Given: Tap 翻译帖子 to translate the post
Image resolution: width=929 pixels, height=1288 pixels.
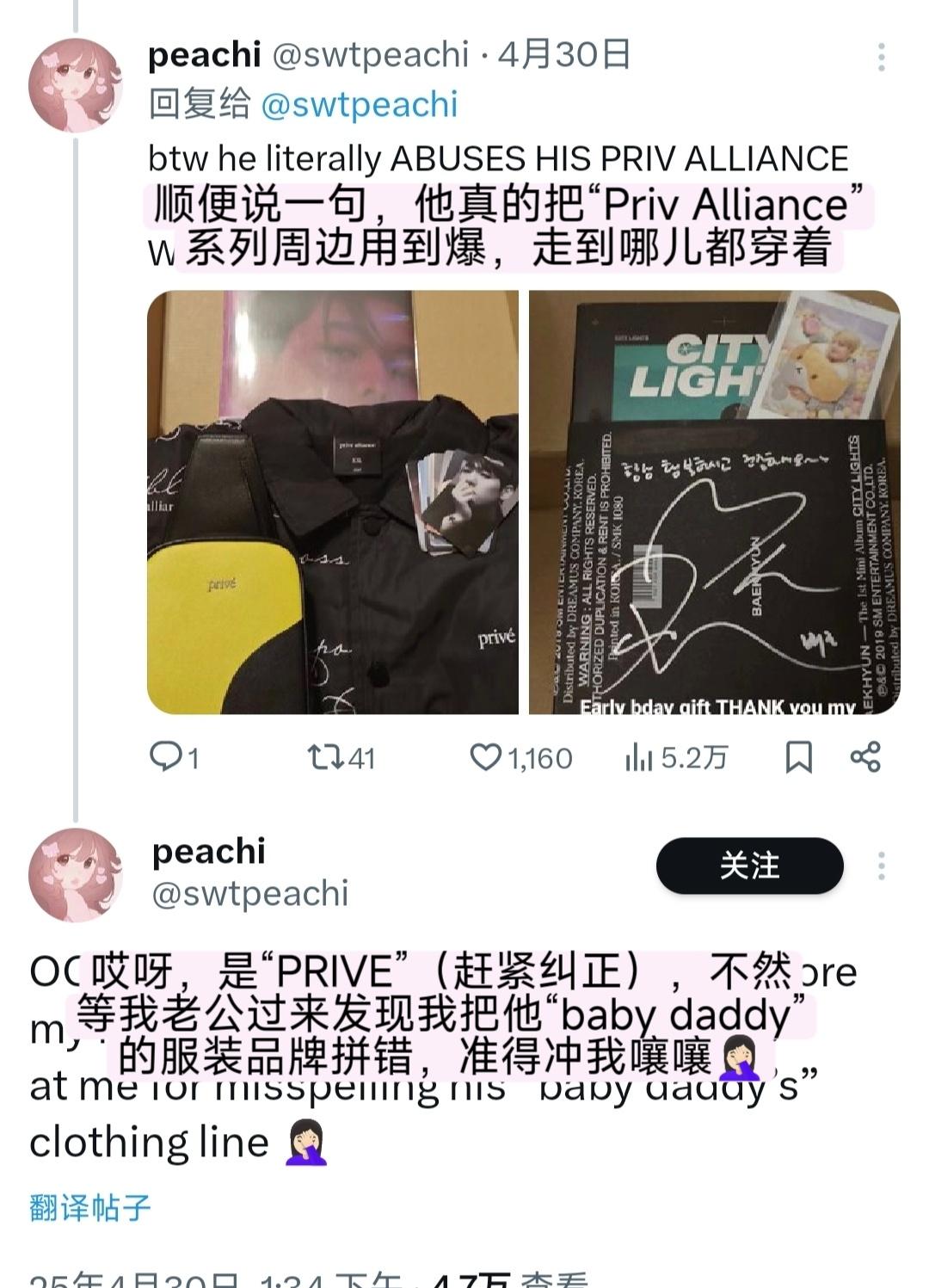Looking at the screenshot, I should click(90, 1207).
